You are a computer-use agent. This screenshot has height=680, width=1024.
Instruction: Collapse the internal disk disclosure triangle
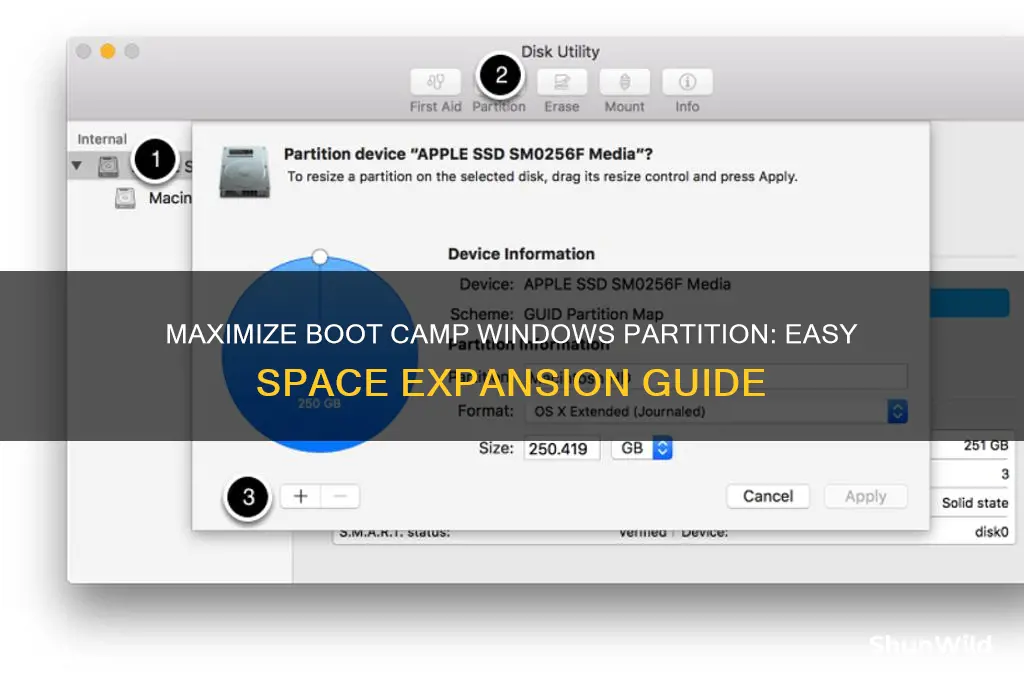coord(76,166)
